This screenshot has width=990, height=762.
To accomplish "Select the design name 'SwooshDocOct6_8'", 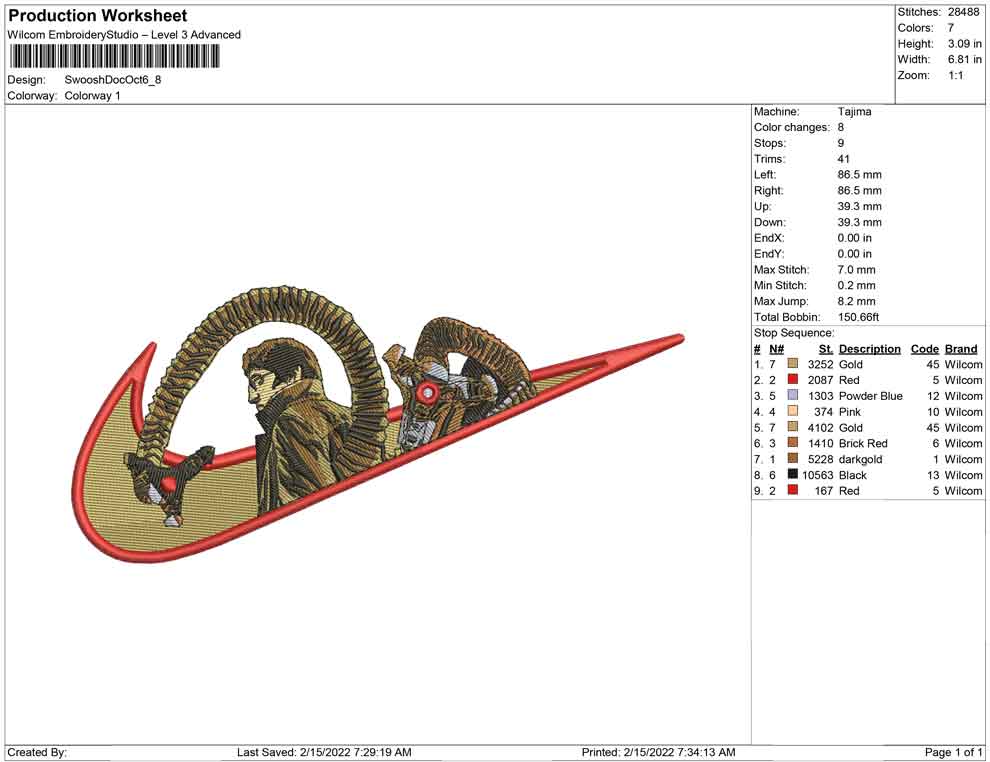I will [113, 80].
